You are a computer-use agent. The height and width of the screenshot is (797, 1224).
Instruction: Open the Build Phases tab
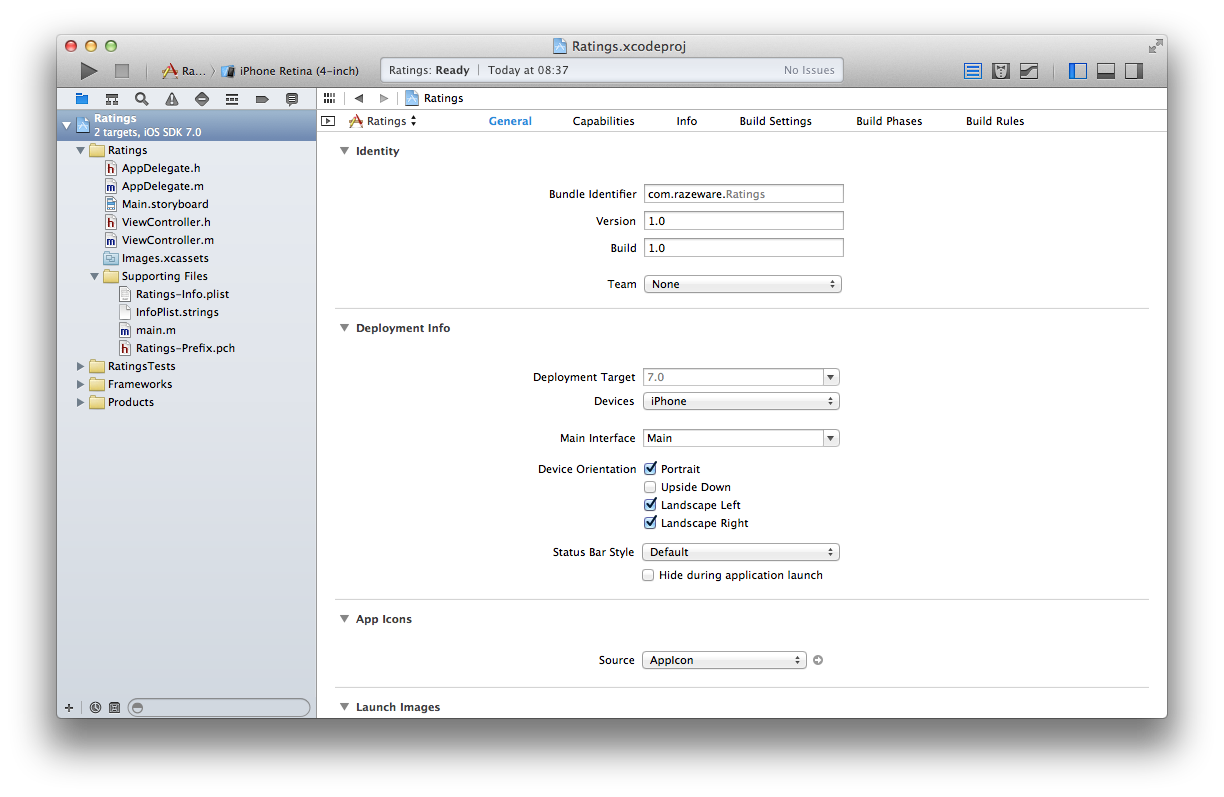click(889, 121)
